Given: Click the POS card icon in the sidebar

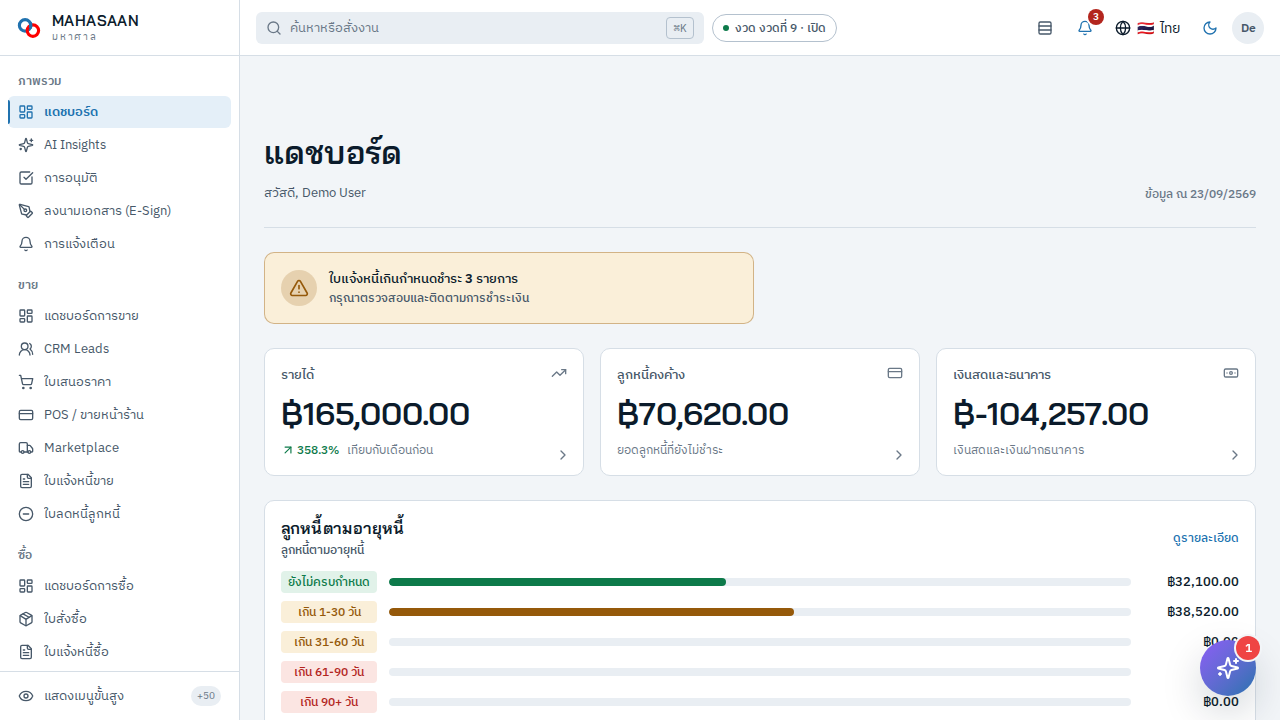Looking at the screenshot, I should [x=26, y=415].
